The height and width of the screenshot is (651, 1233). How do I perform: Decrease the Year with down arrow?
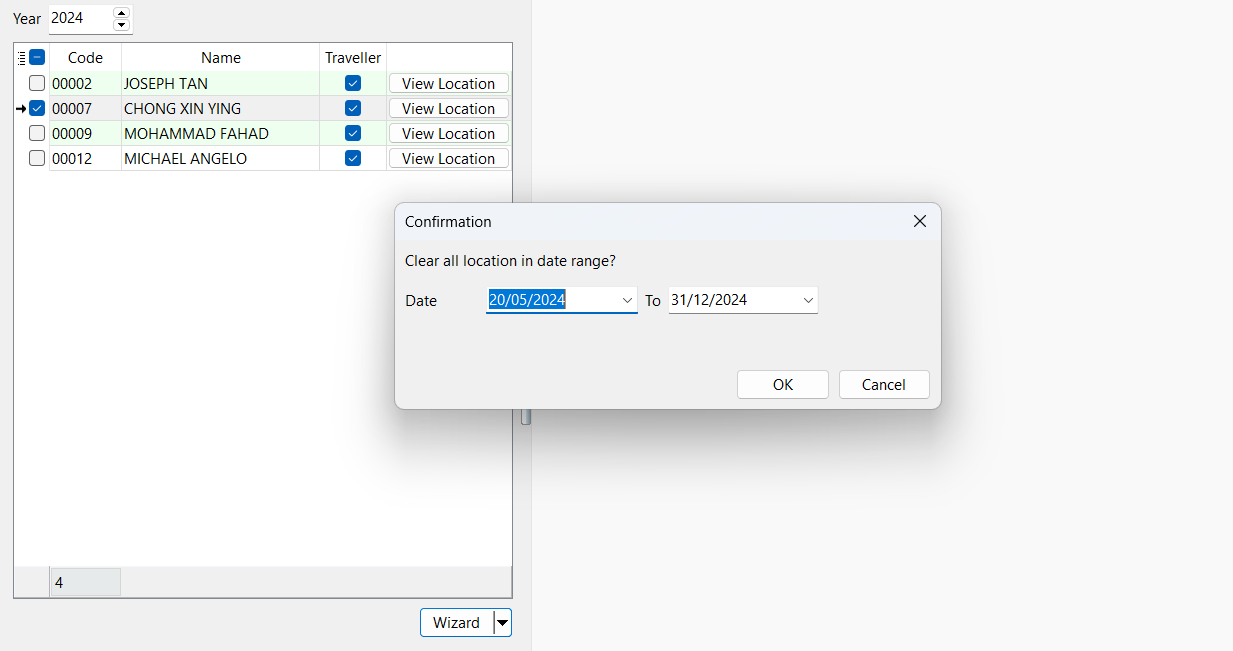coord(122,25)
